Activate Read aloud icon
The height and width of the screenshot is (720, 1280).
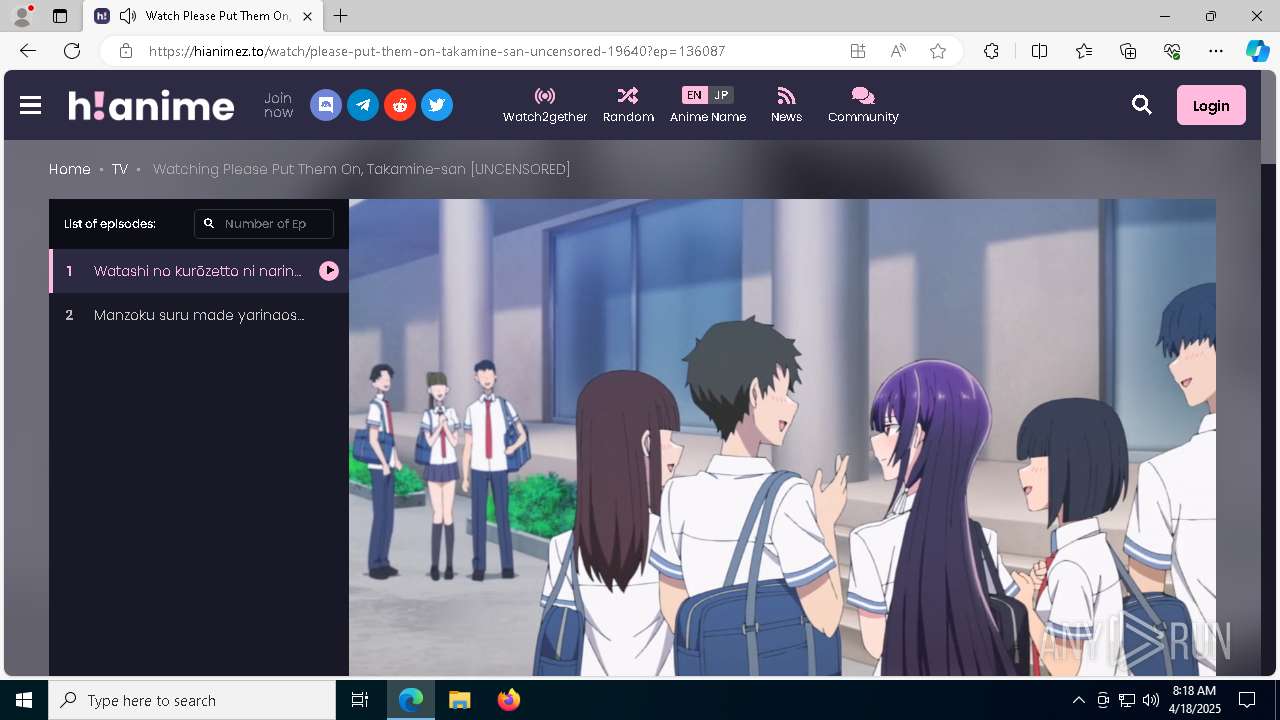point(898,51)
